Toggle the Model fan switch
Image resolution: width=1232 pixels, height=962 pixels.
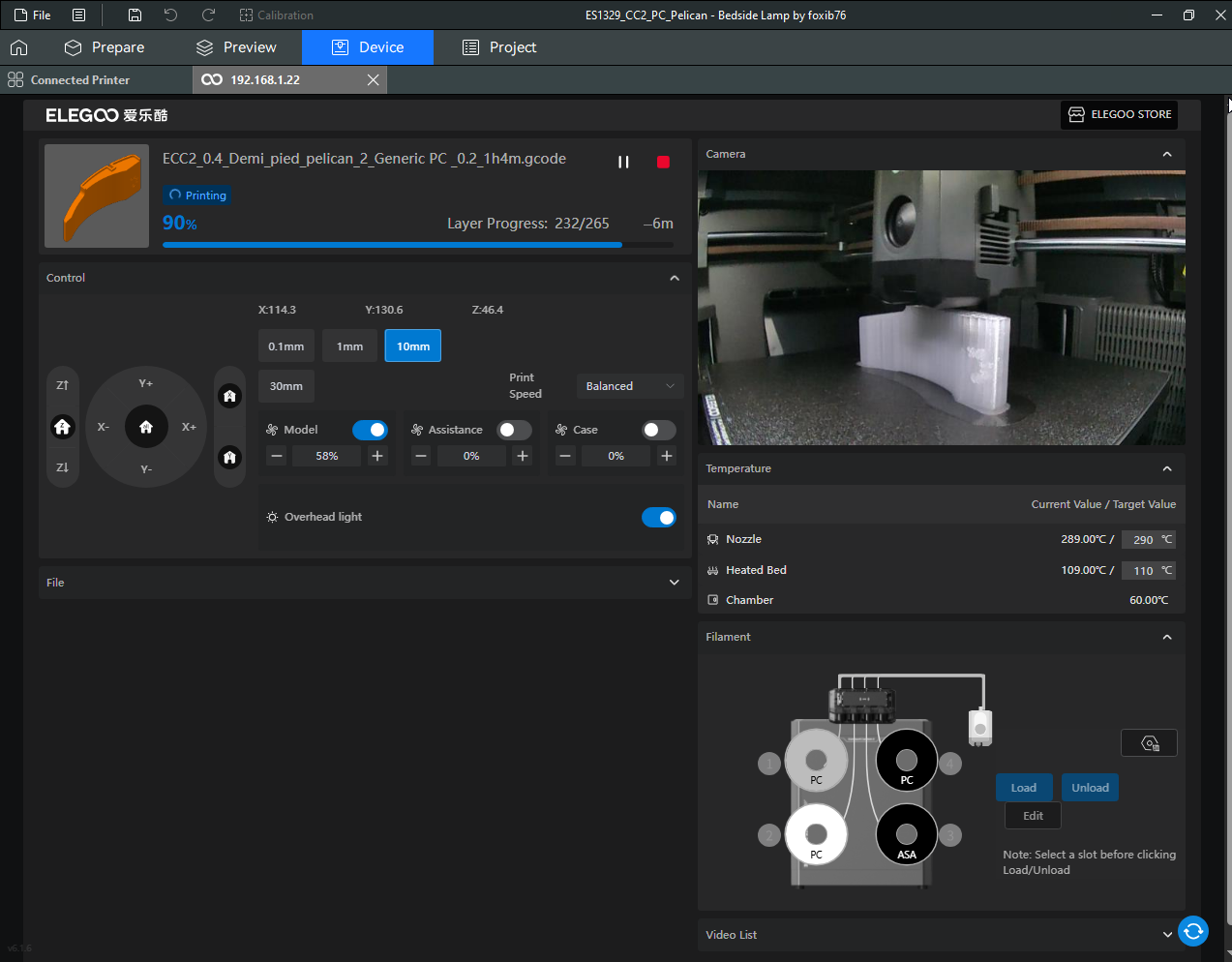click(x=370, y=430)
